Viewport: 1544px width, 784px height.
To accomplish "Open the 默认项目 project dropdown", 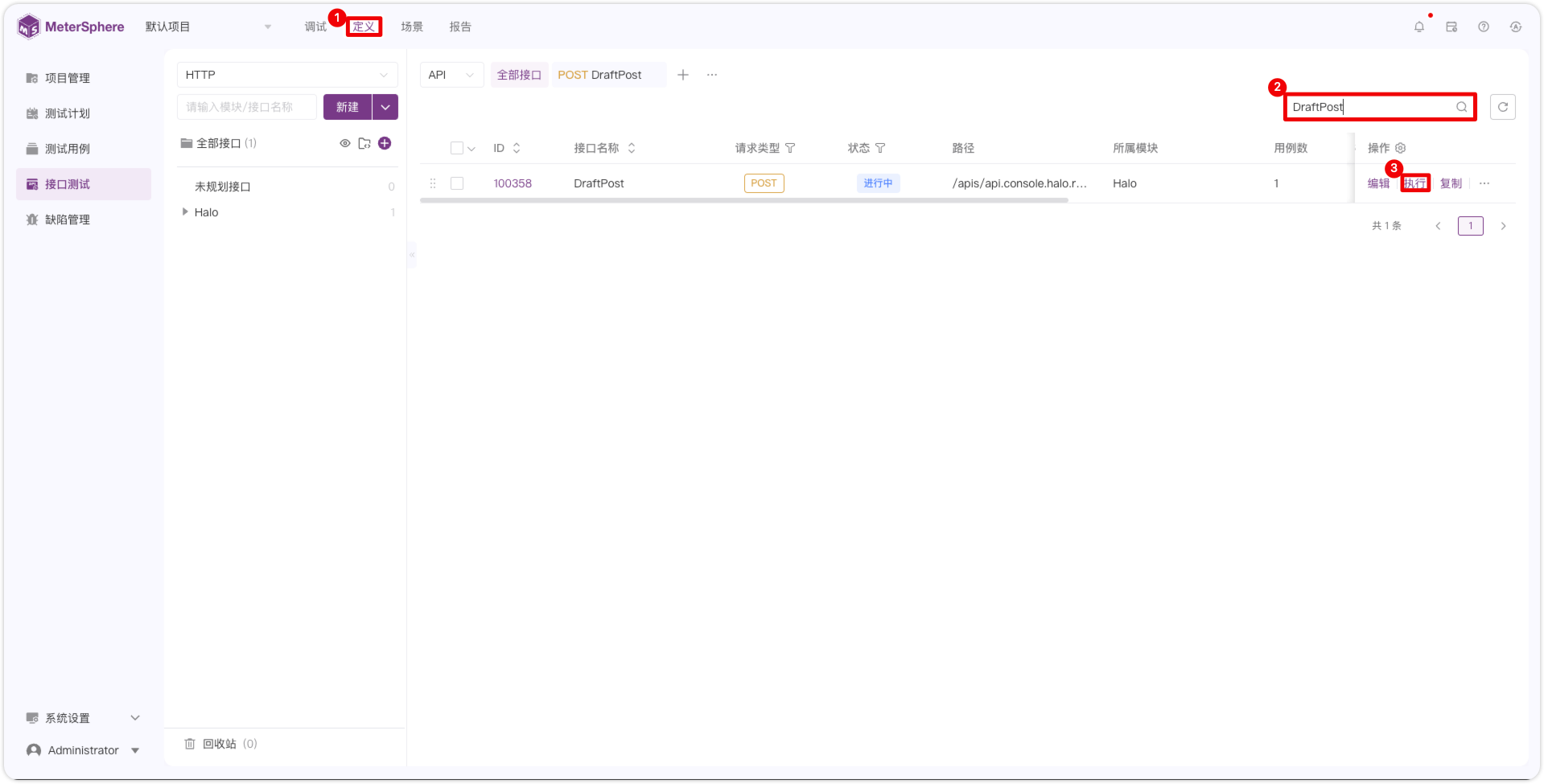I will 208,27.
